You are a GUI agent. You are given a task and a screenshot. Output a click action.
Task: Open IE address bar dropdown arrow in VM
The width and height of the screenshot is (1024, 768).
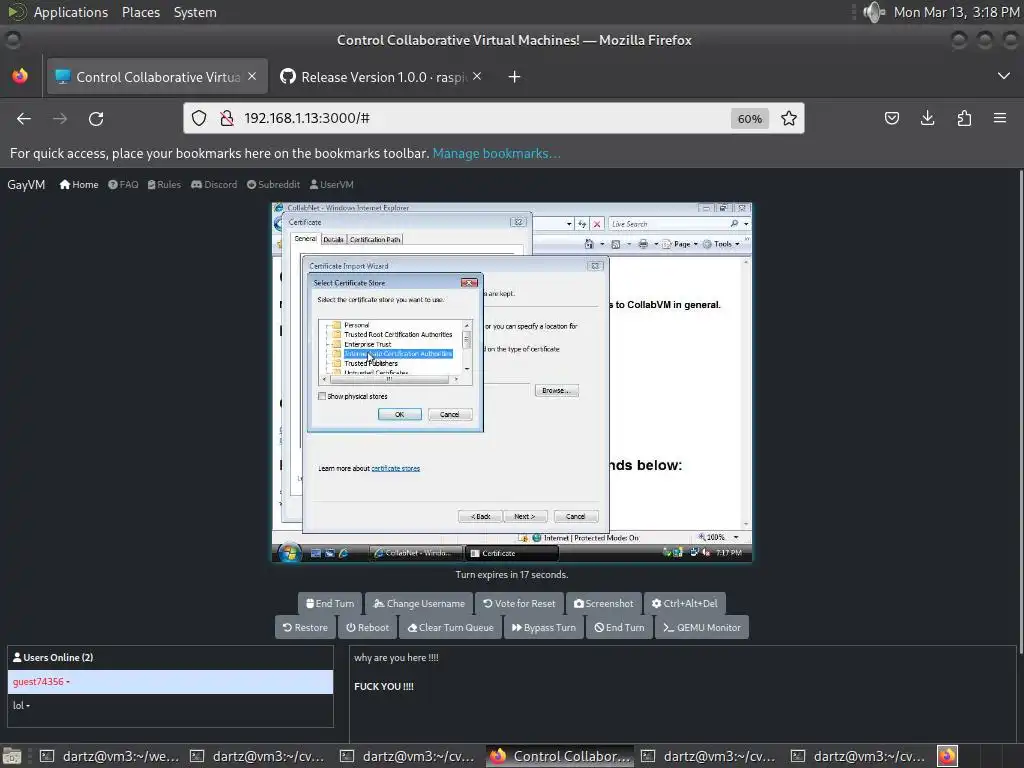[569, 224]
